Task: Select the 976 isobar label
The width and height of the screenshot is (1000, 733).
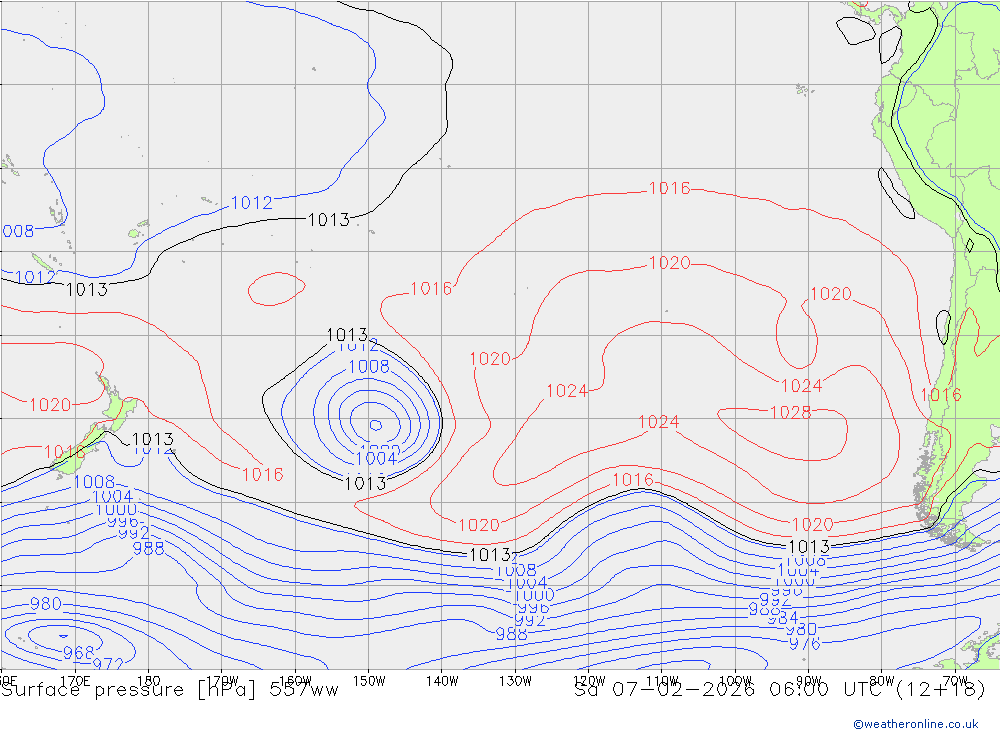Action: [x=805, y=644]
